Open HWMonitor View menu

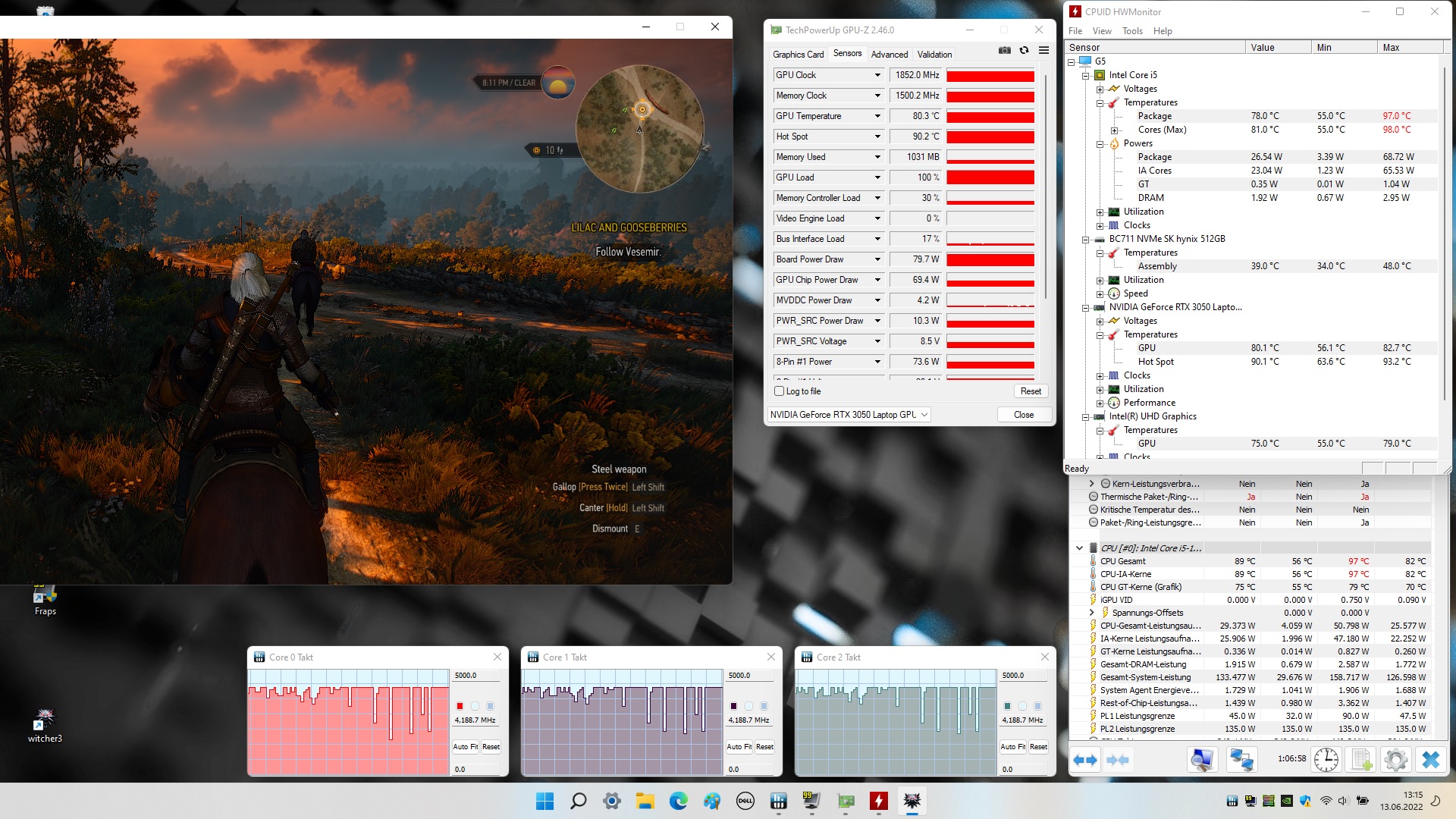(1102, 31)
